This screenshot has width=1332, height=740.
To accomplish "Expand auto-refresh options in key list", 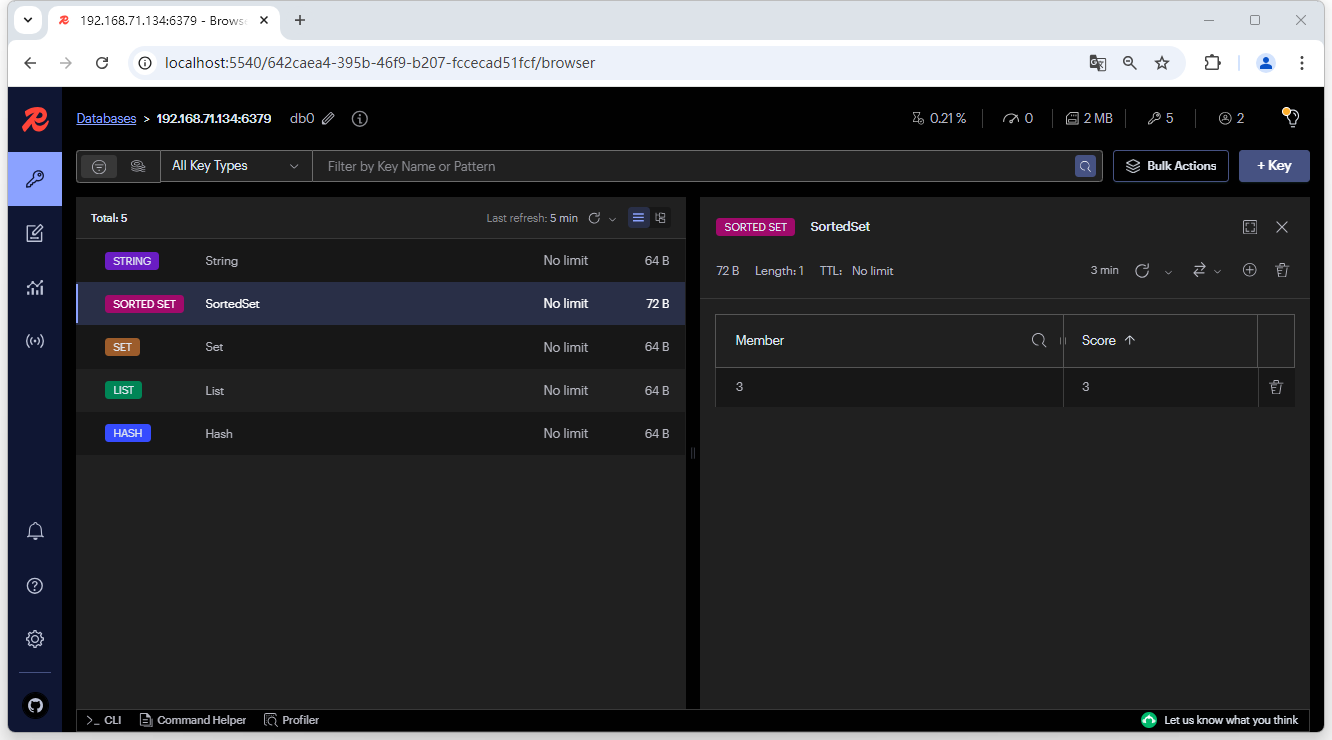I will [613, 219].
